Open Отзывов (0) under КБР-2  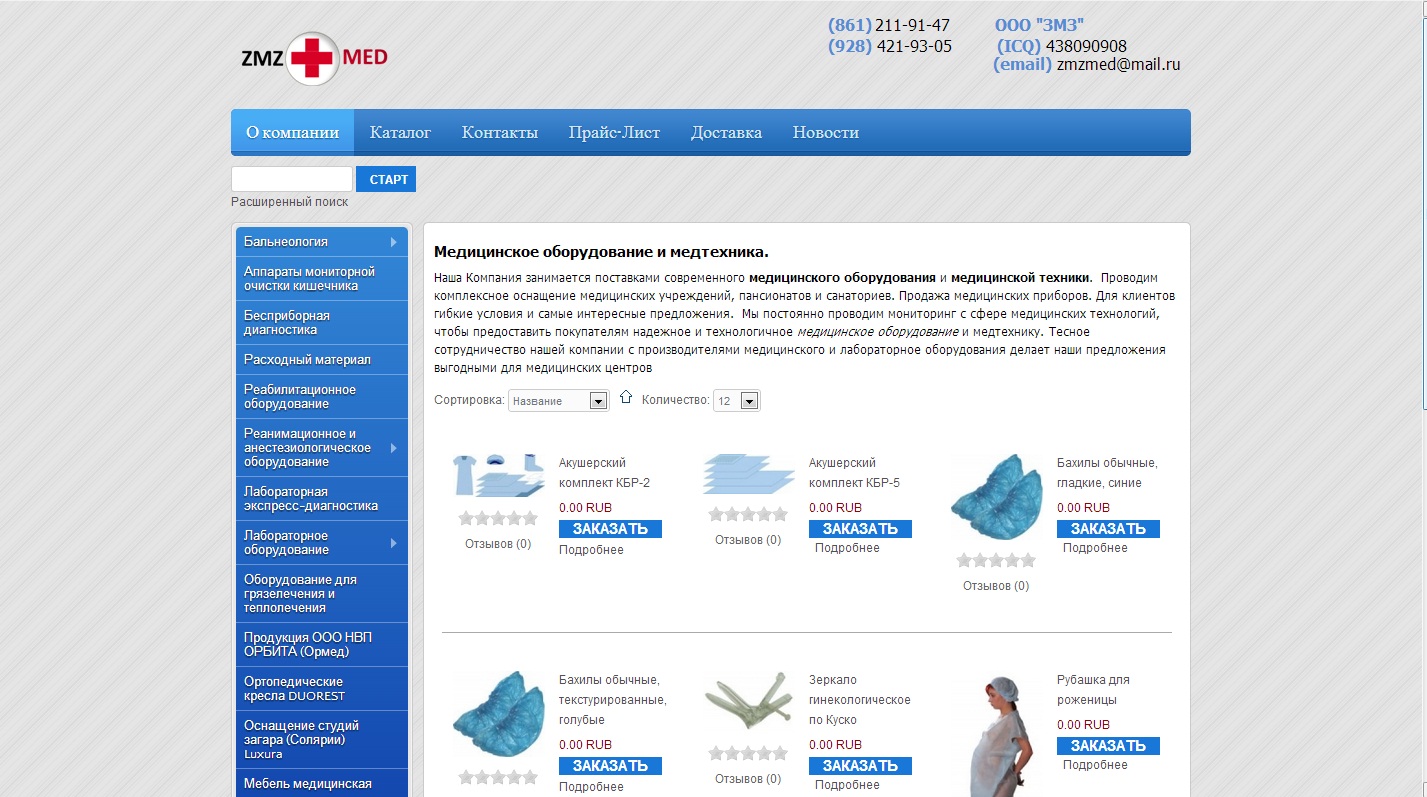pyautogui.click(x=498, y=544)
